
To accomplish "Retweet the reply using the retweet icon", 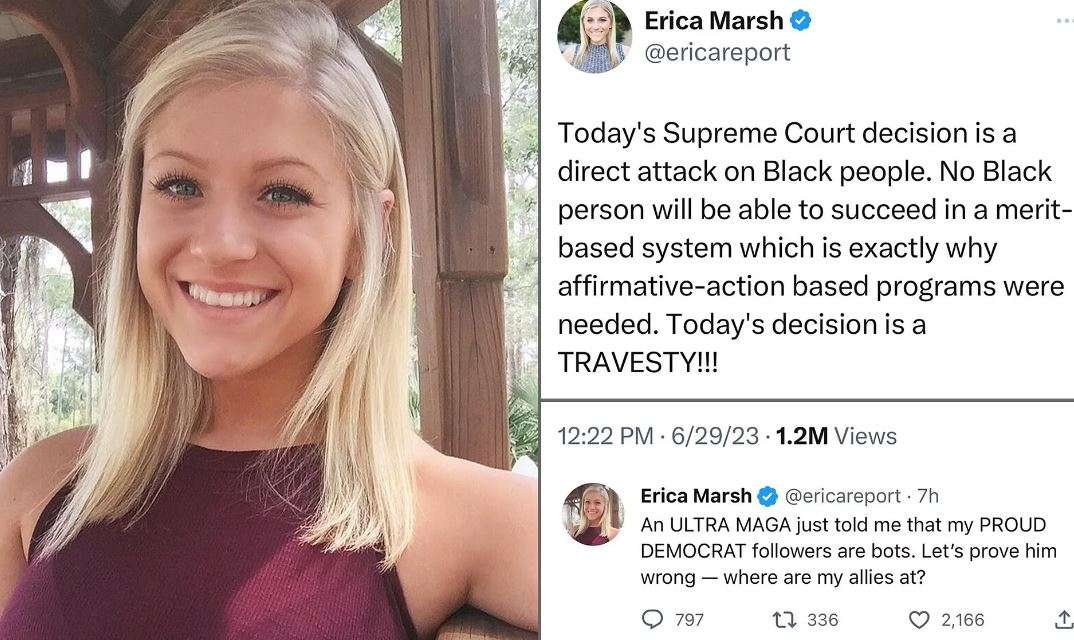I will click(x=785, y=620).
